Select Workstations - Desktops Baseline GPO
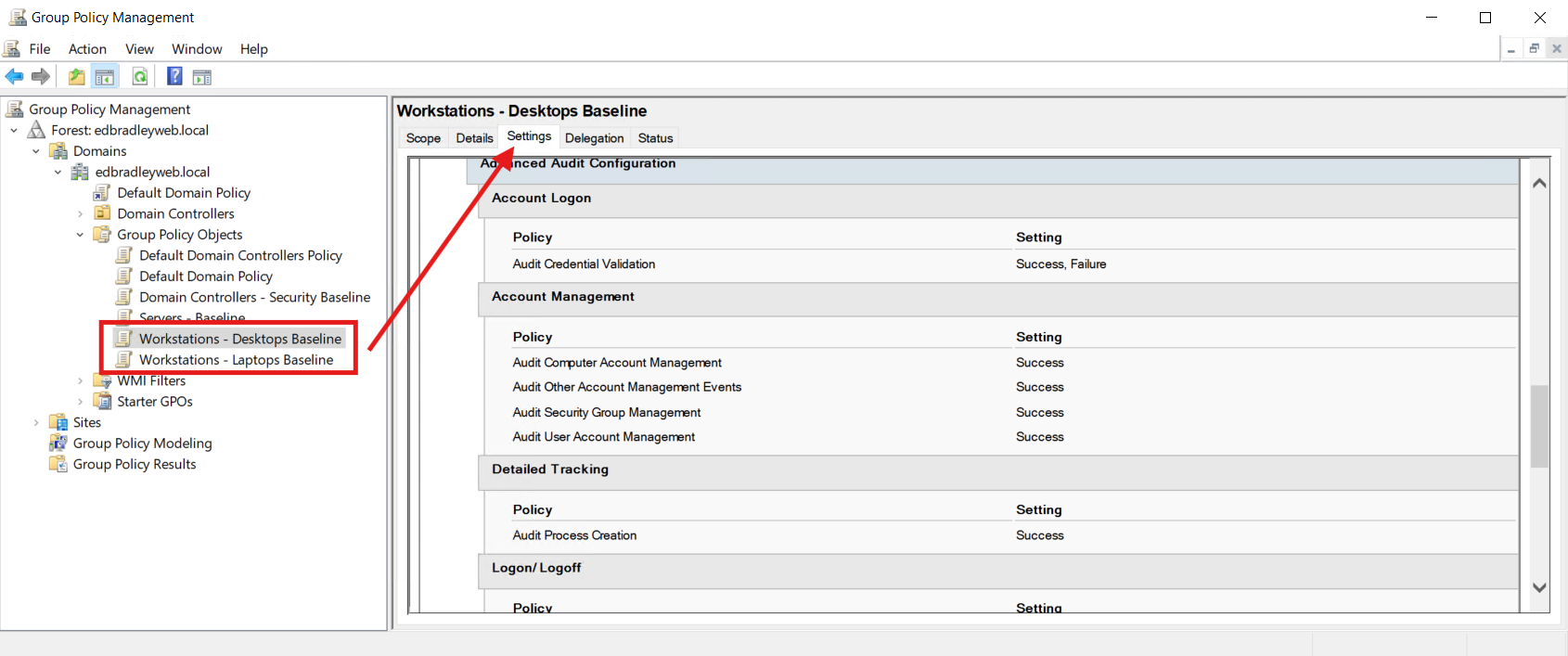The image size is (1568, 656). (240, 339)
